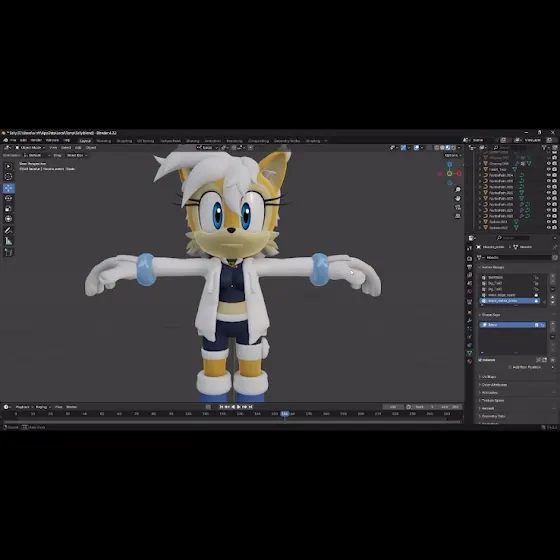Jump to the timeline start frame
Image resolution: width=560 pixels, height=560 pixels.
coord(221,407)
